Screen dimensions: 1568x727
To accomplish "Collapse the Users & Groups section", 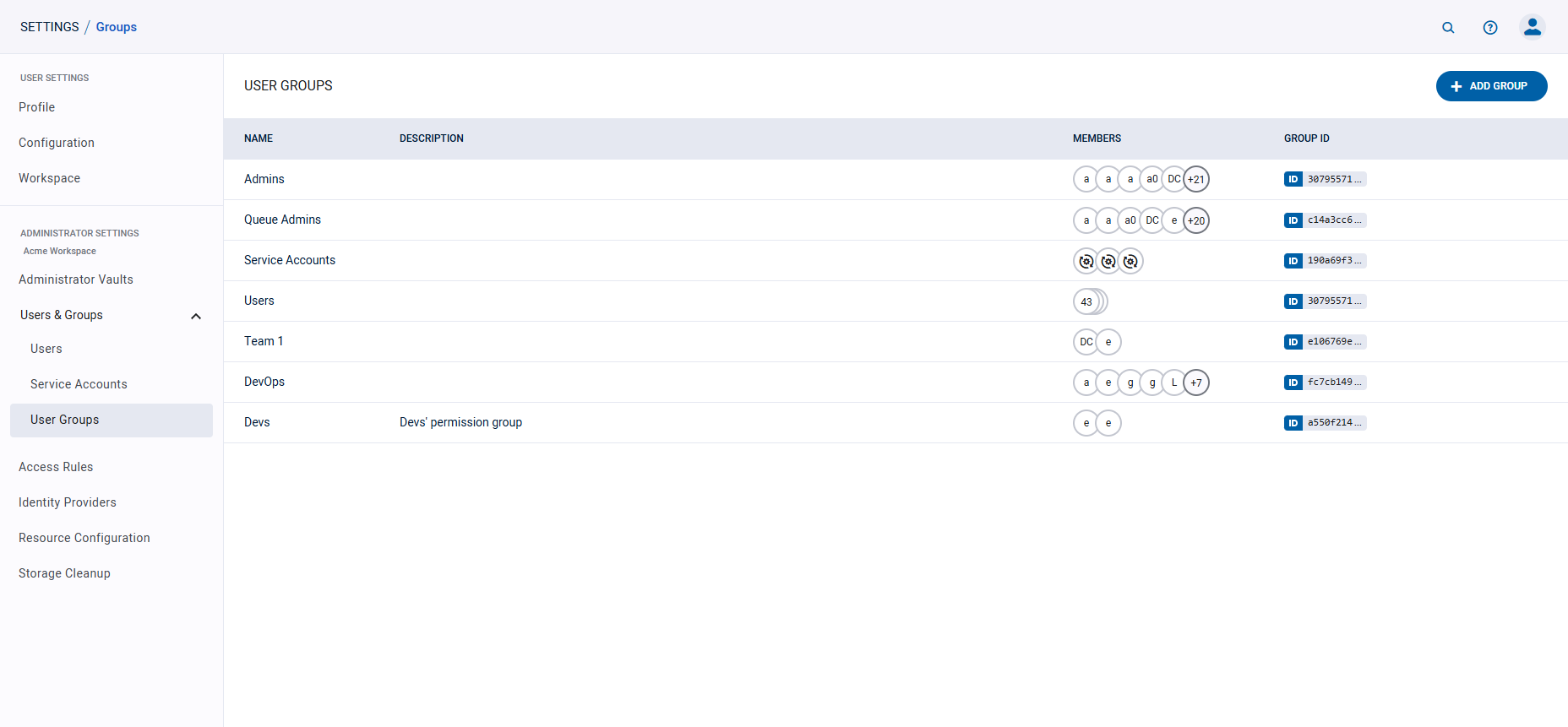I will point(196,316).
